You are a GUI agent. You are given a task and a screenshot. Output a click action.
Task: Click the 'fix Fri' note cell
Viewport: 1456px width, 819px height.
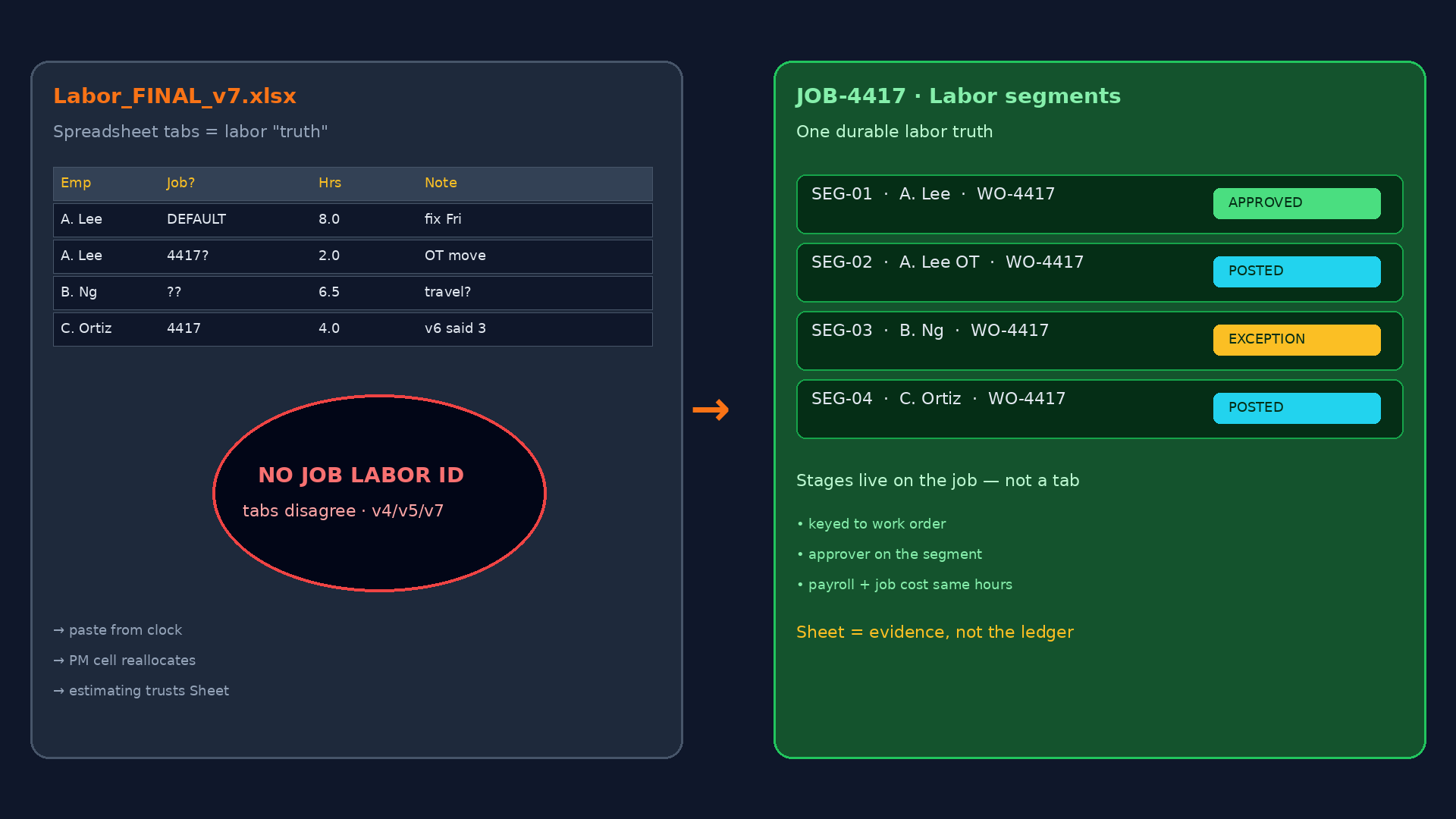443,219
